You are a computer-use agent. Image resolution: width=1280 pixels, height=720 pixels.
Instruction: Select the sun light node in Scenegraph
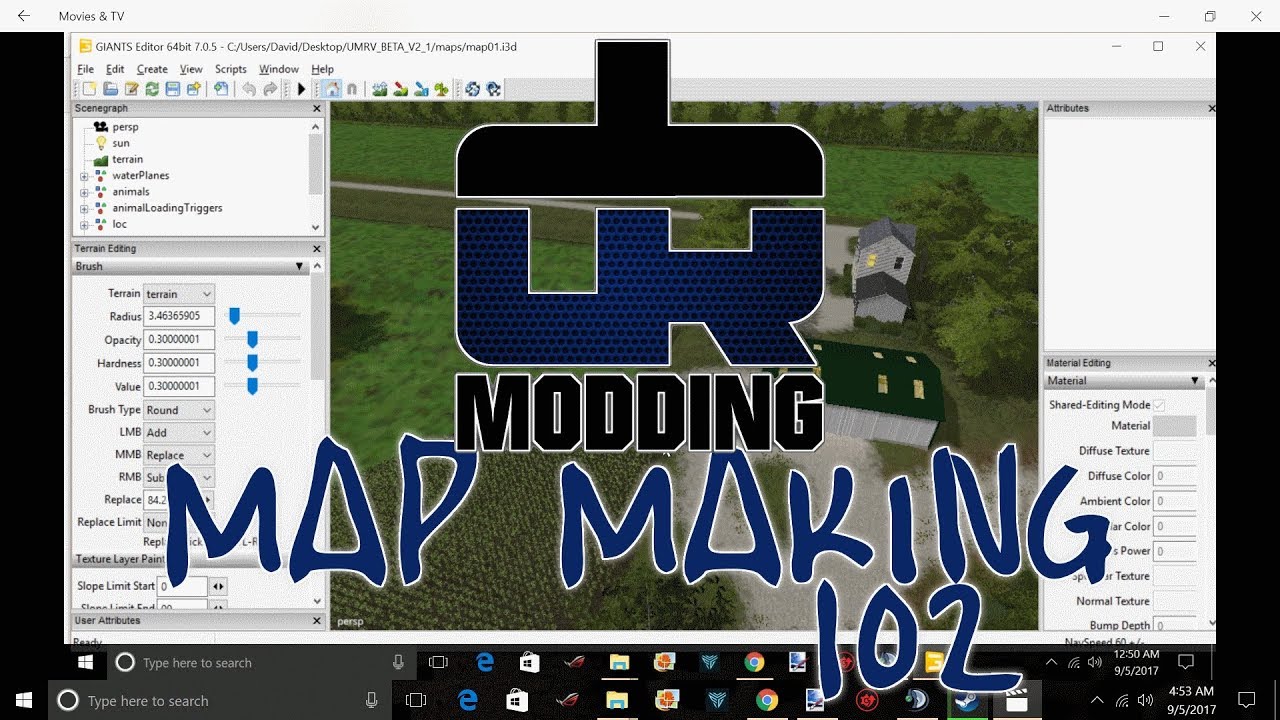[121, 143]
